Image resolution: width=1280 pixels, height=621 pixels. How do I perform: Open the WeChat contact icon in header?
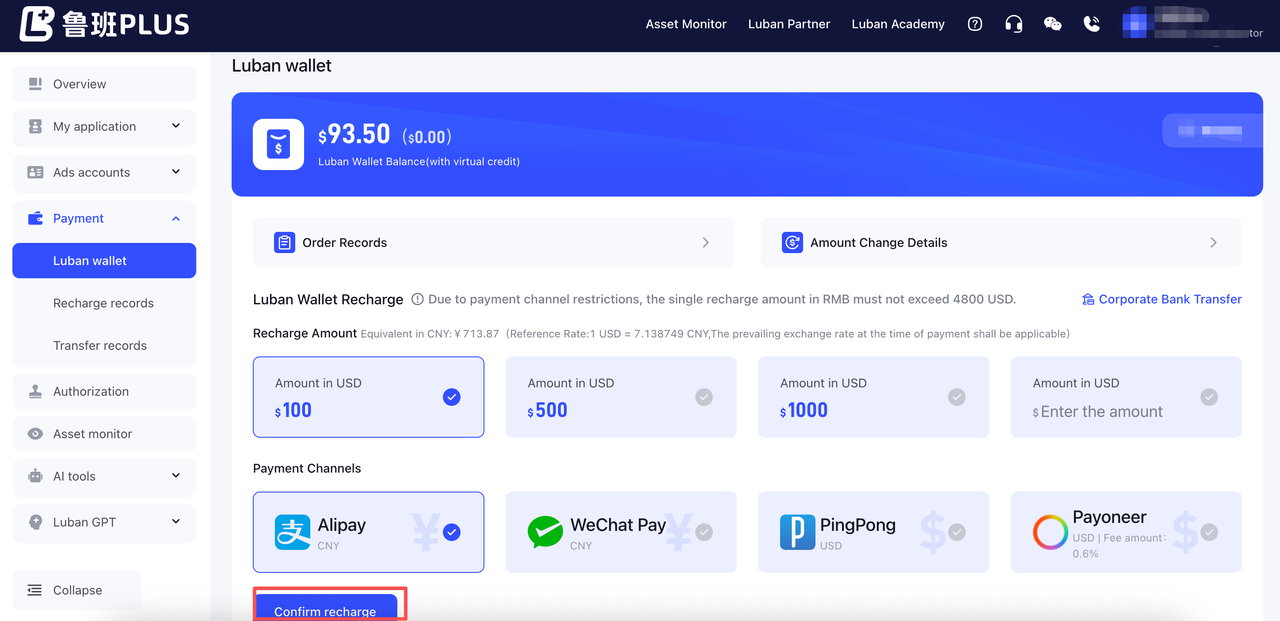tap(1053, 24)
